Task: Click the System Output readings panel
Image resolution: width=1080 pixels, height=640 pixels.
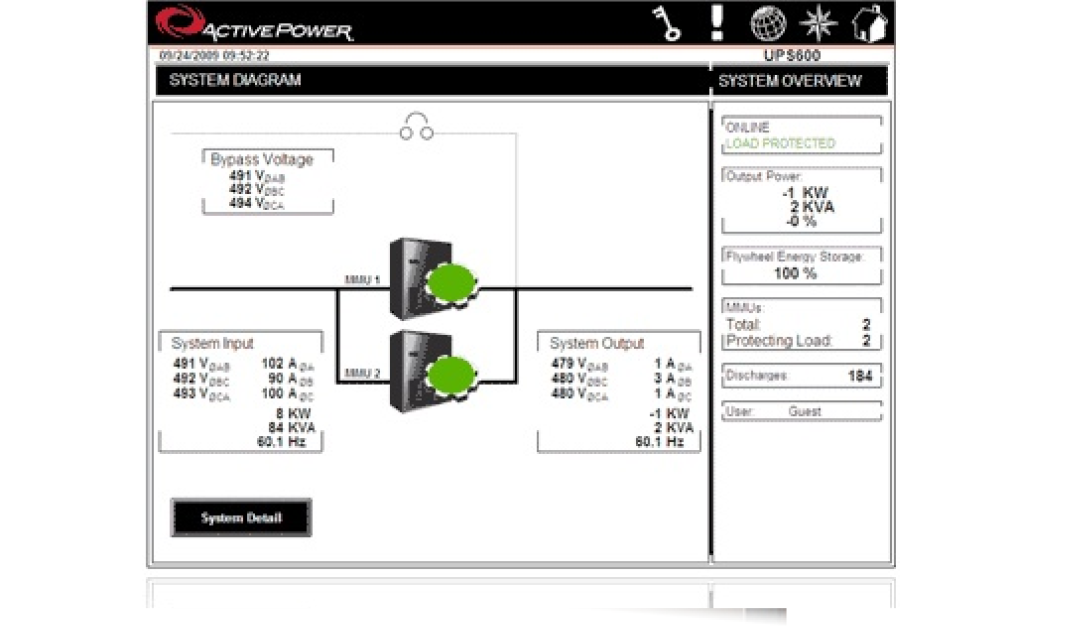Action: click(618, 393)
